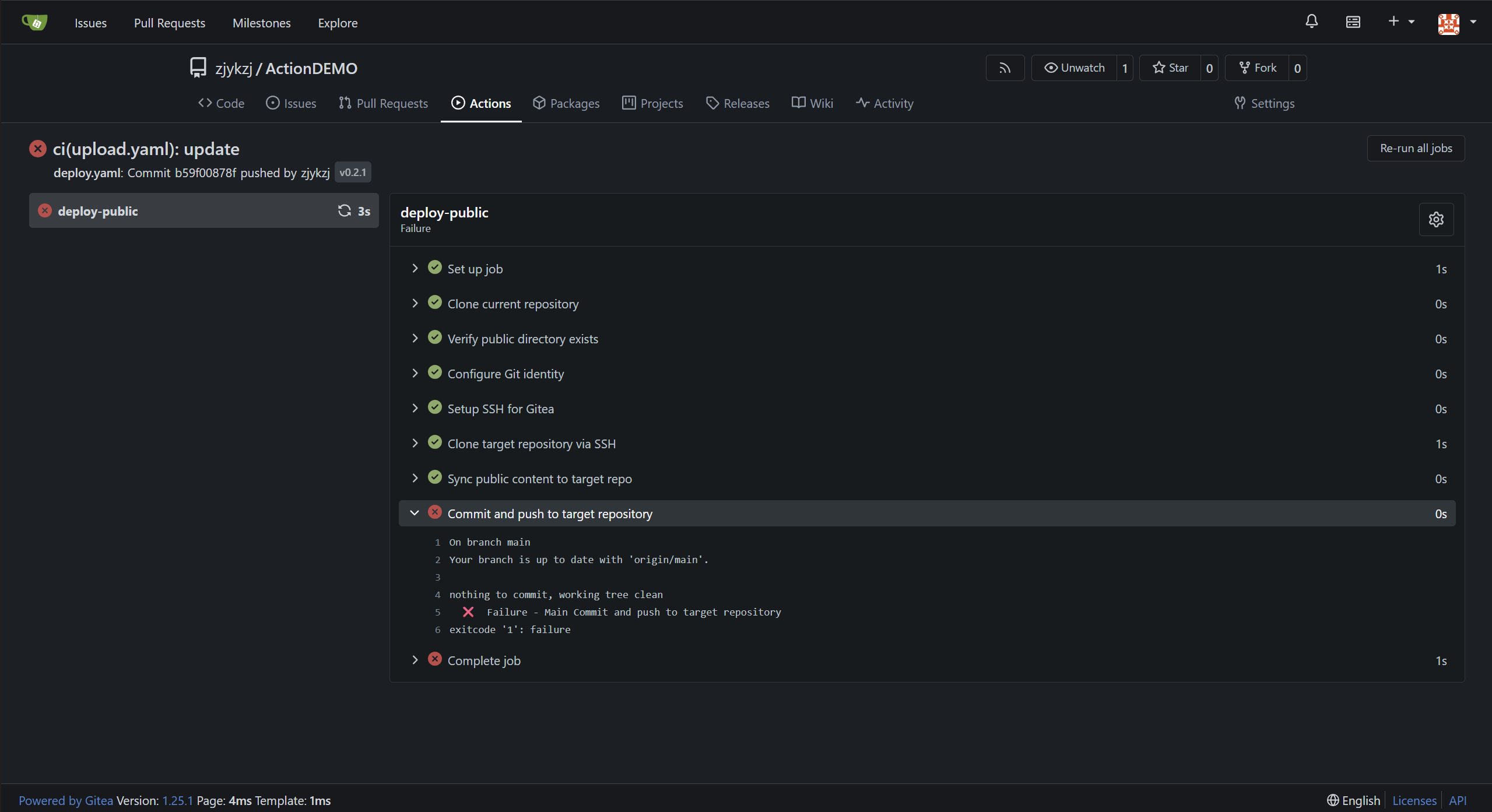
Task: Click the re-run icon on deploy-public job
Action: coord(345,210)
